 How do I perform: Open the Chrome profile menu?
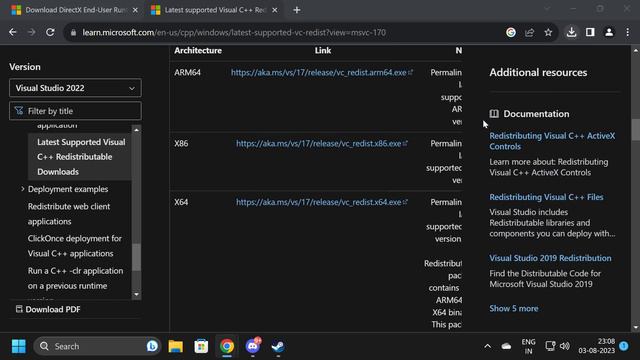[x=609, y=32]
